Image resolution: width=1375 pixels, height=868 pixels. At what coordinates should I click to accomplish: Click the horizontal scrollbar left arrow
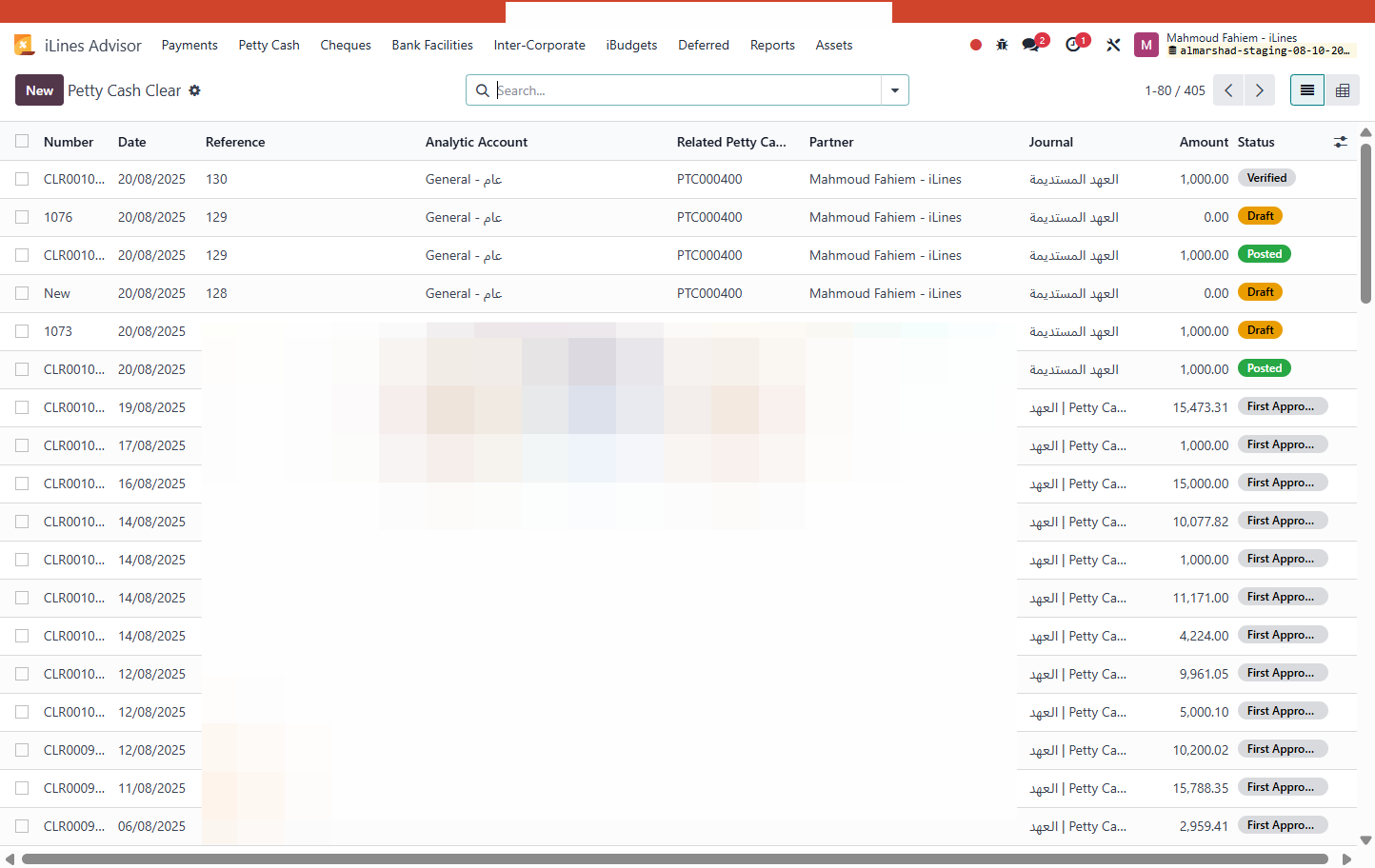point(10,859)
